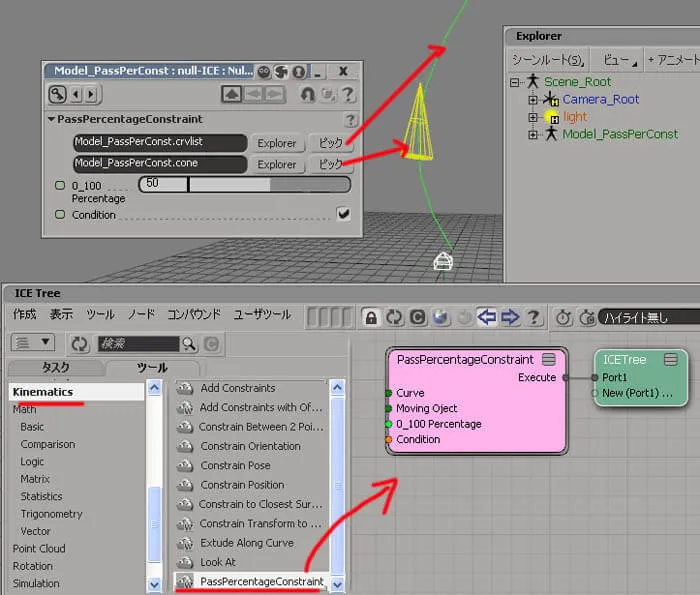Click Explorer button next to crvlist field
Viewport: 700px width, 595px height.
click(277, 143)
